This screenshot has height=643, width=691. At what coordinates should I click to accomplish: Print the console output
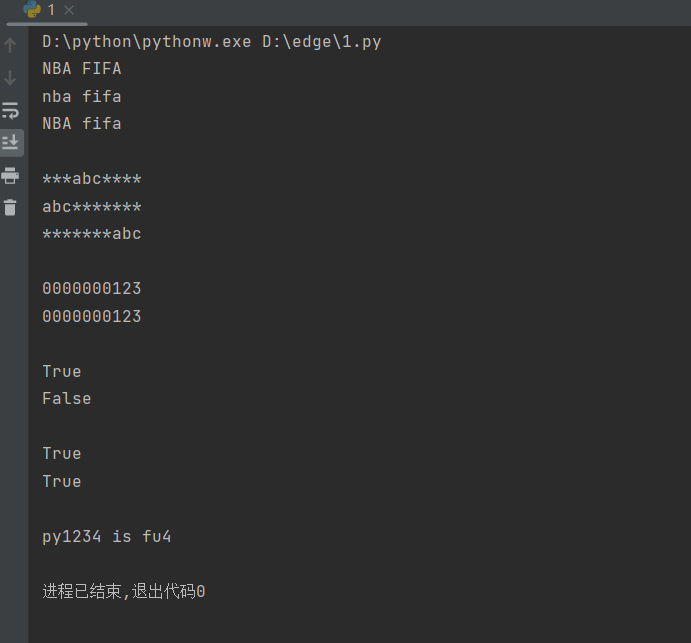point(11,176)
